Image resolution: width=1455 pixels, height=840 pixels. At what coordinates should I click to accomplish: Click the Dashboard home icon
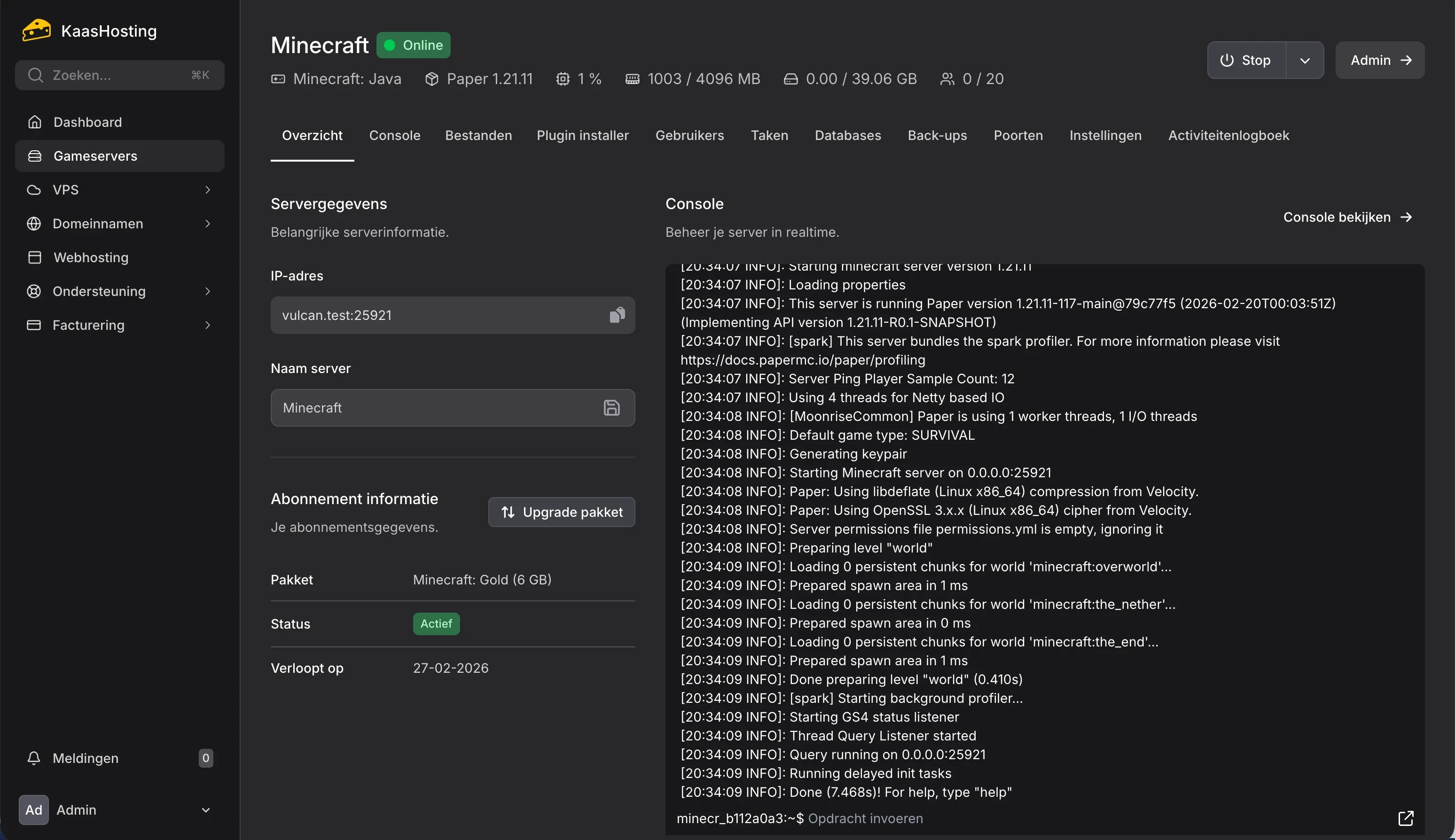tap(34, 122)
